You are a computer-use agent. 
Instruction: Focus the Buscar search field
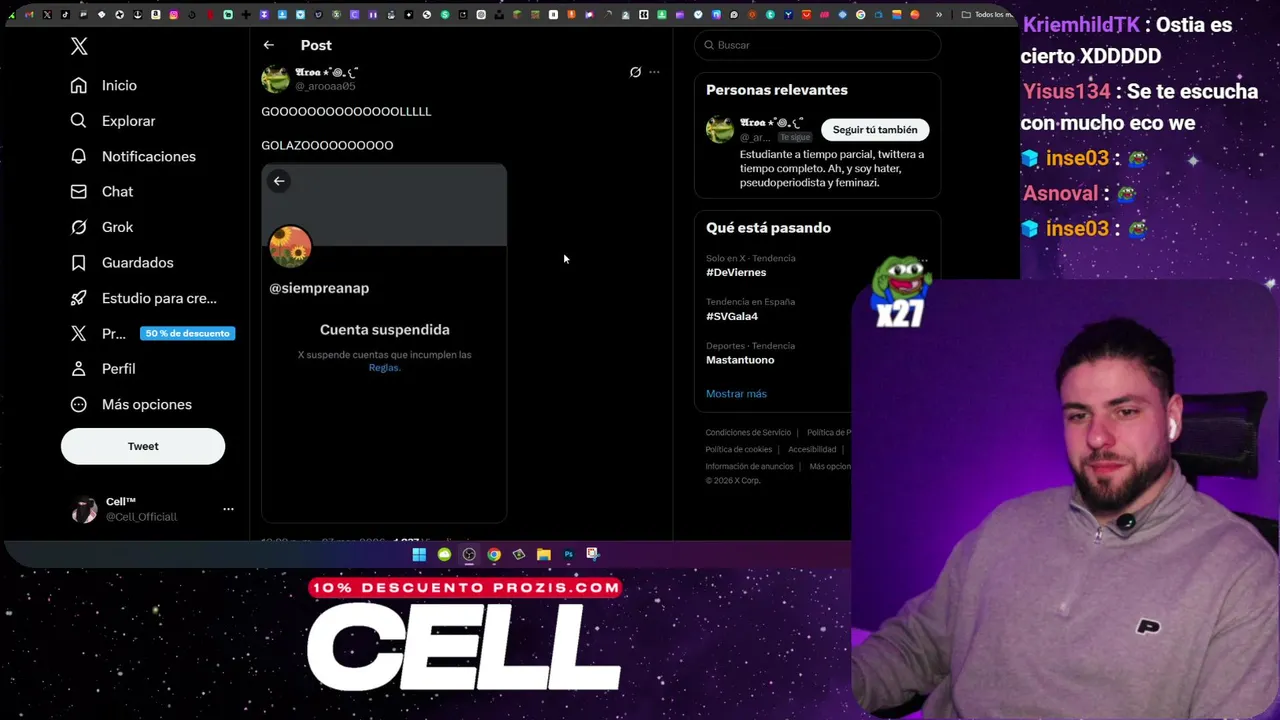point(817,45)
